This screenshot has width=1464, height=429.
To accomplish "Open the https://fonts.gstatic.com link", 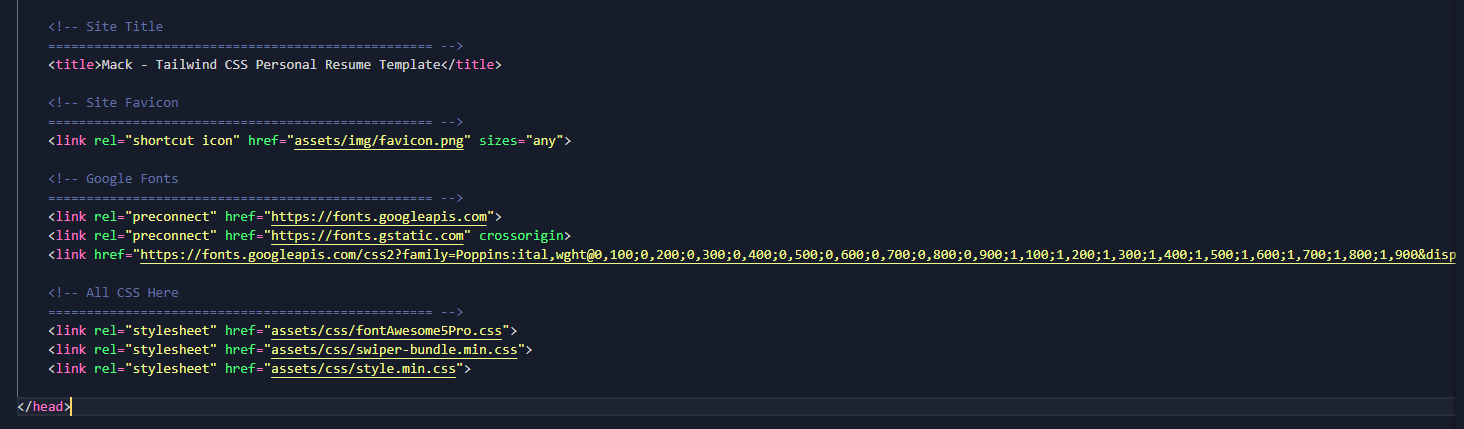I will point(368,236).
